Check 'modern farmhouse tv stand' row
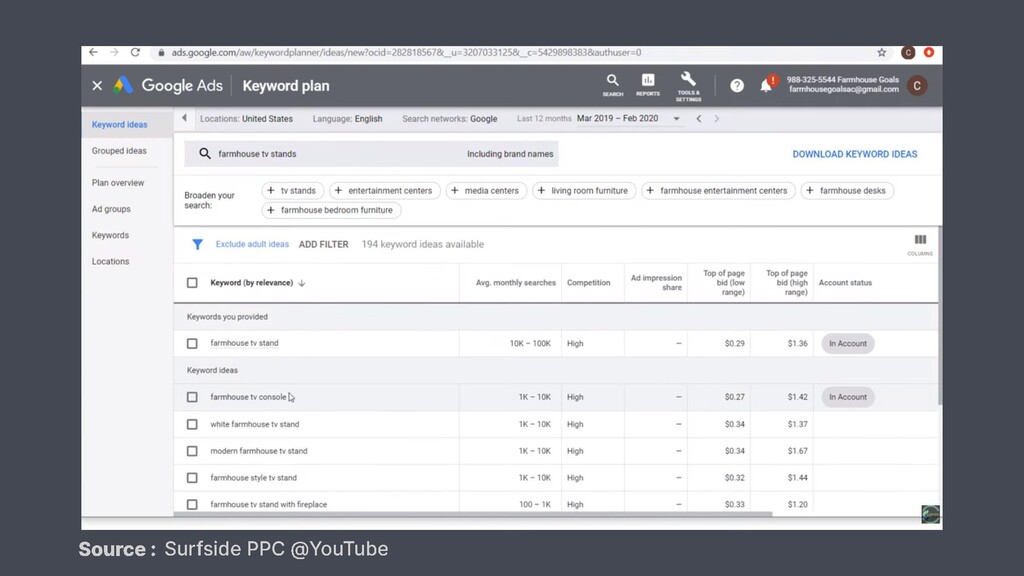Screen dimensions: 1024x576 pos(192,451)
